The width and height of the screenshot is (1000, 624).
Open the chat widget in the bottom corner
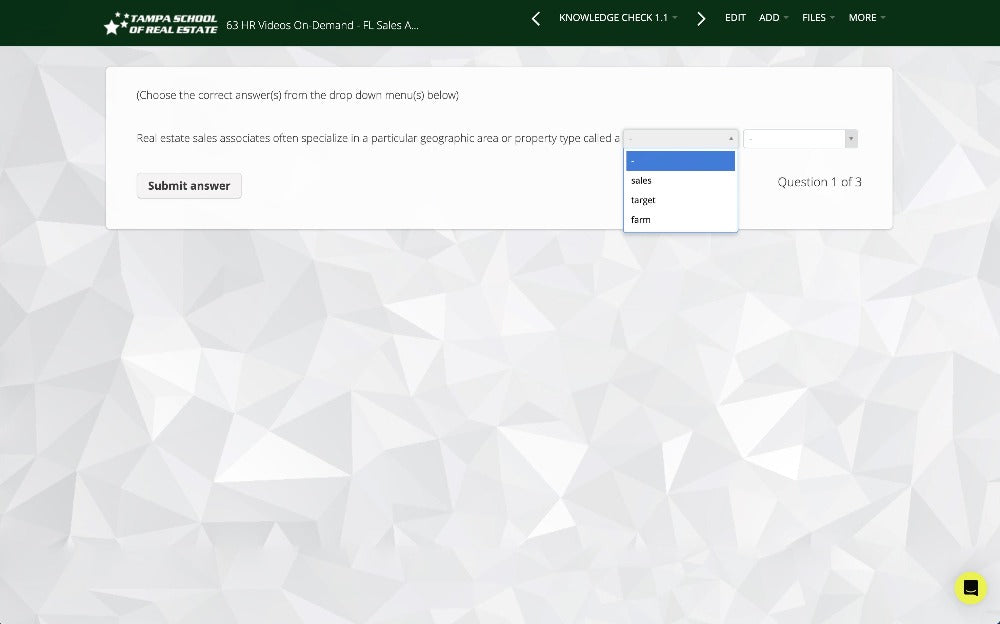click(x=970, y=588)
